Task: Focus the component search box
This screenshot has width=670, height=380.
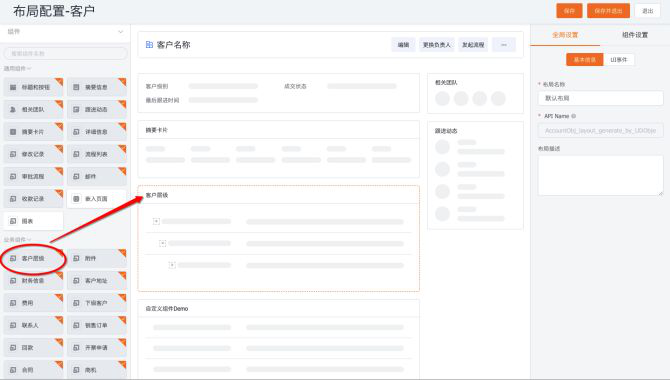Action: coord(66,53)
